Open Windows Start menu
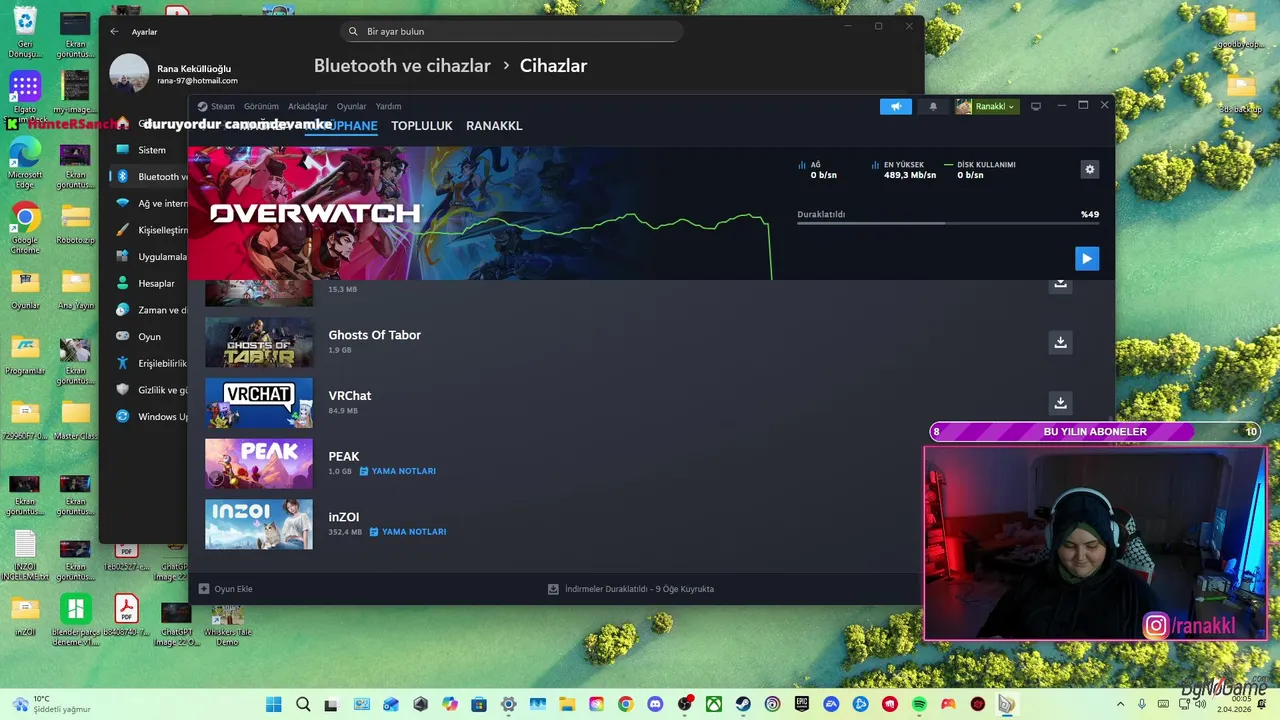The image size is (1280, 720). tap(274, 704)
